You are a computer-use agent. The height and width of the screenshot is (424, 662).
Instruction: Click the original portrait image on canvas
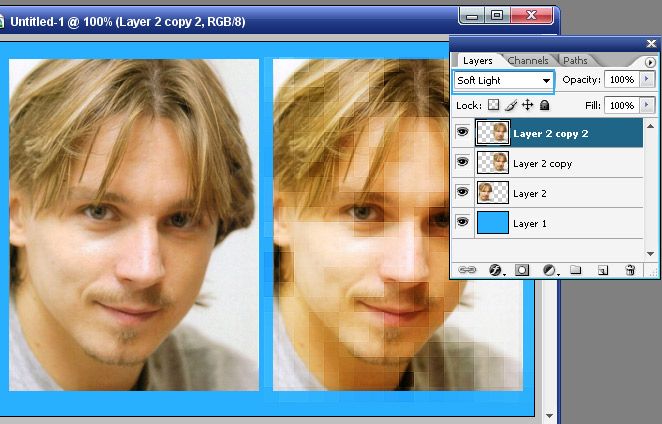134,225
